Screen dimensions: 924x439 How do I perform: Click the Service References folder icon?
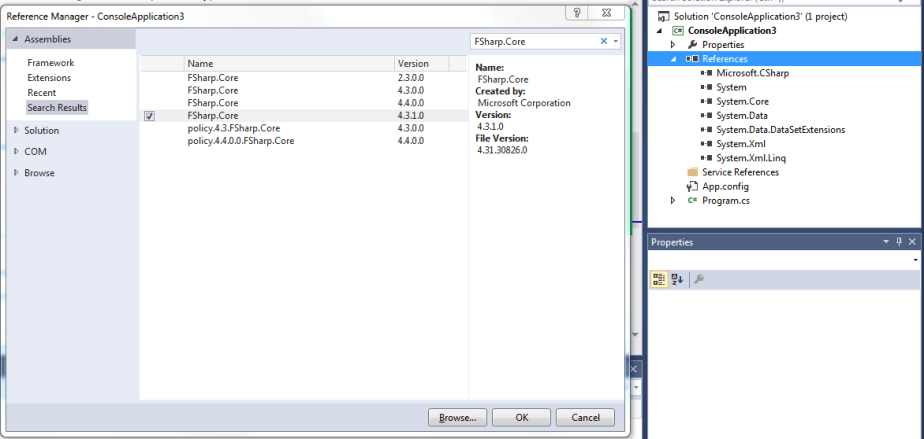point(692,172)
